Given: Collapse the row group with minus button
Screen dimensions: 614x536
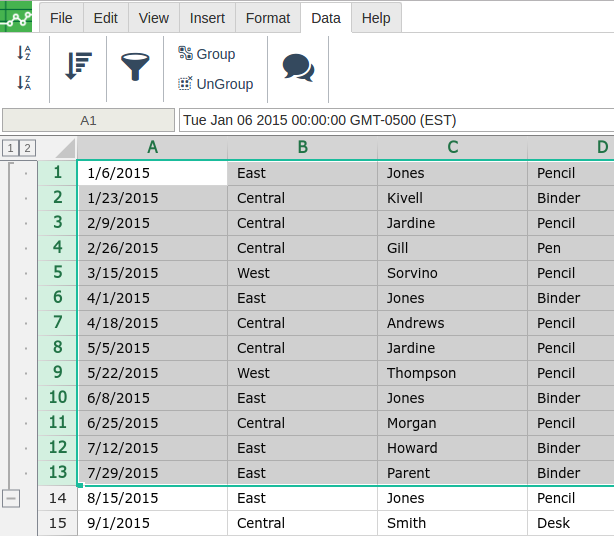Looking at the screenshot, I should point(11,498).
